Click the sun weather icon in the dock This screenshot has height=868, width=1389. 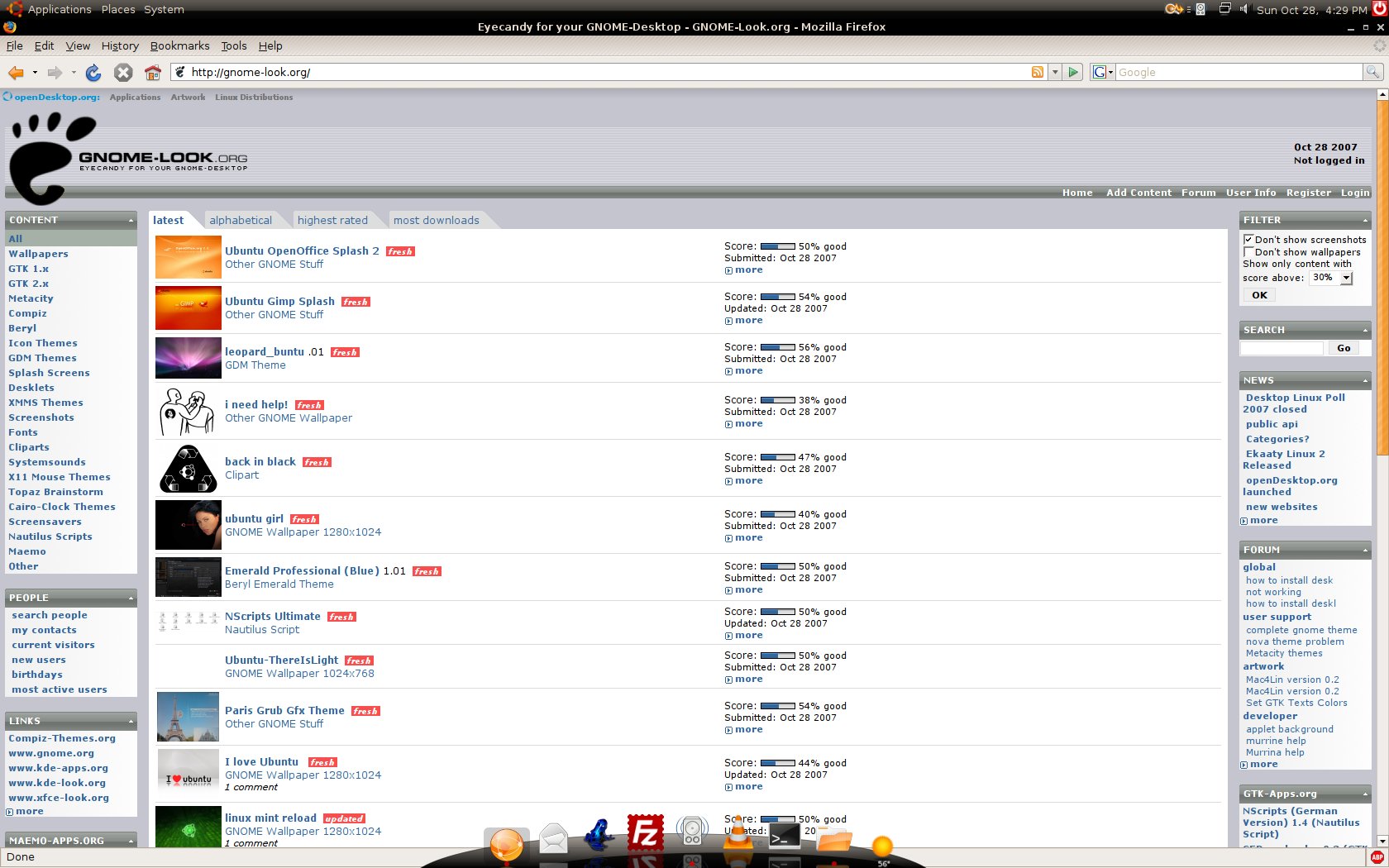point(882,847)
